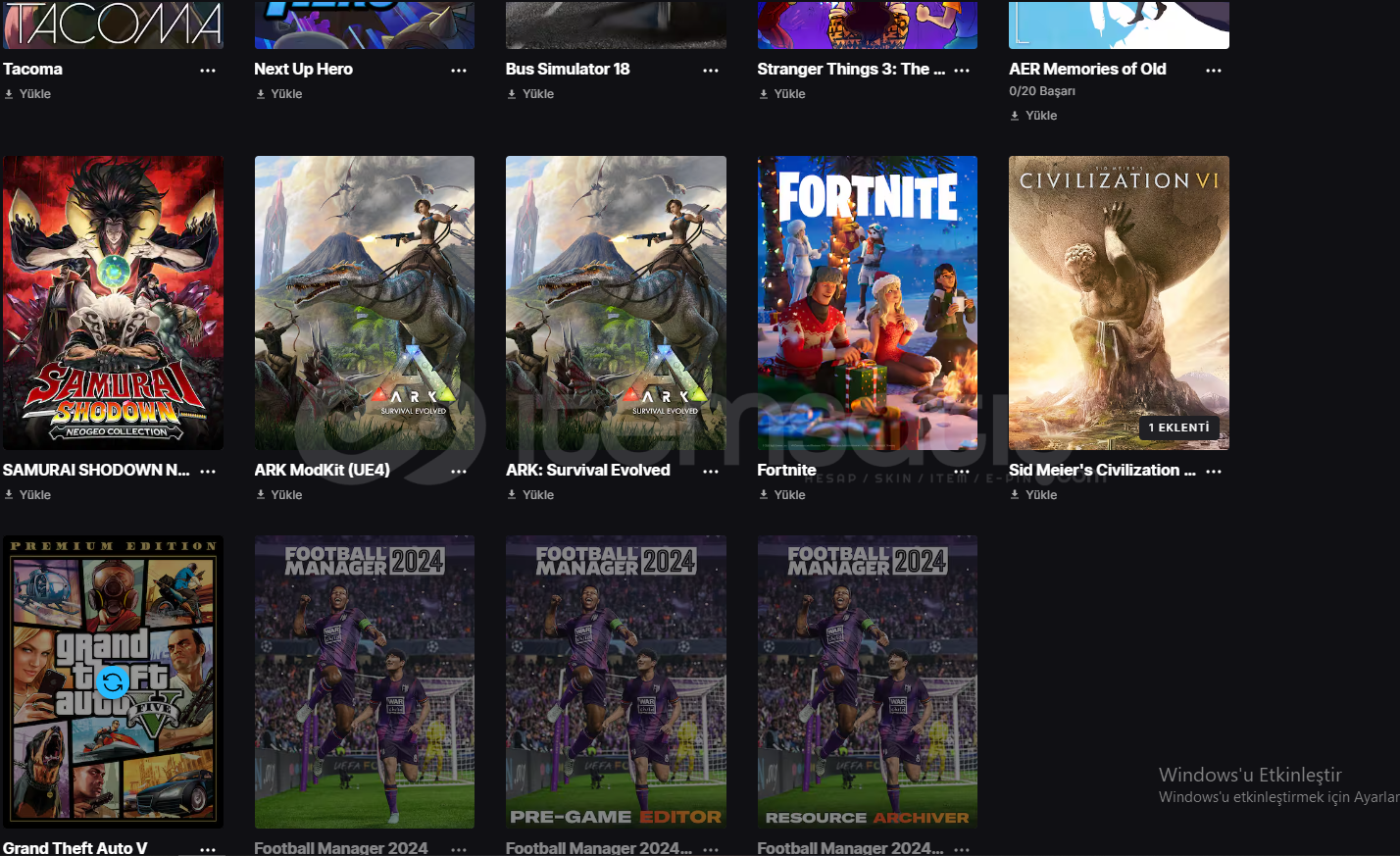Select the Grand Theft Auto V title
The height and width of the screenshot is (856, 1400).
pos(75,848)
